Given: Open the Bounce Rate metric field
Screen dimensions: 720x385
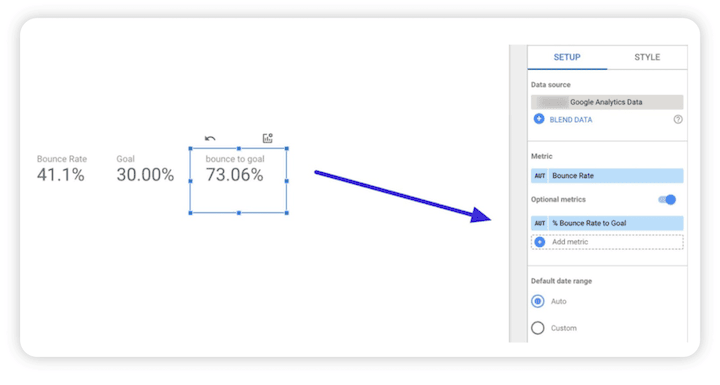Looking at the screenshot, I should (607, 176).
